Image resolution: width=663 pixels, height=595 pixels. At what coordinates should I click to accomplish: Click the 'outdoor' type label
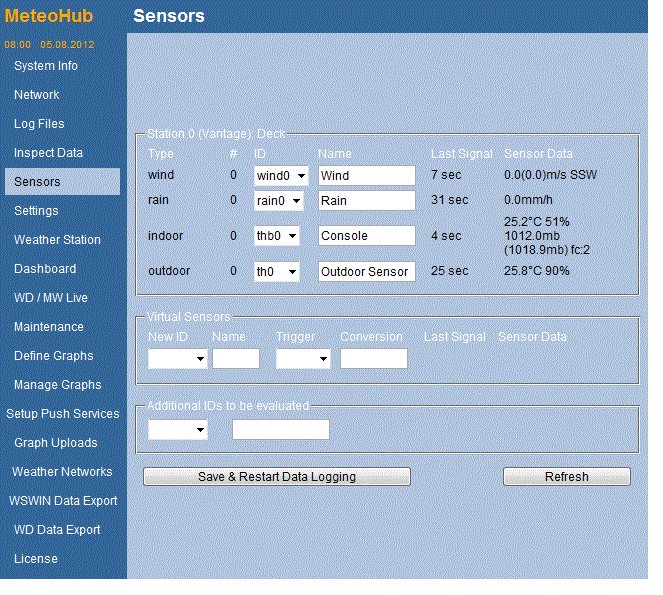tap(169, 271)
